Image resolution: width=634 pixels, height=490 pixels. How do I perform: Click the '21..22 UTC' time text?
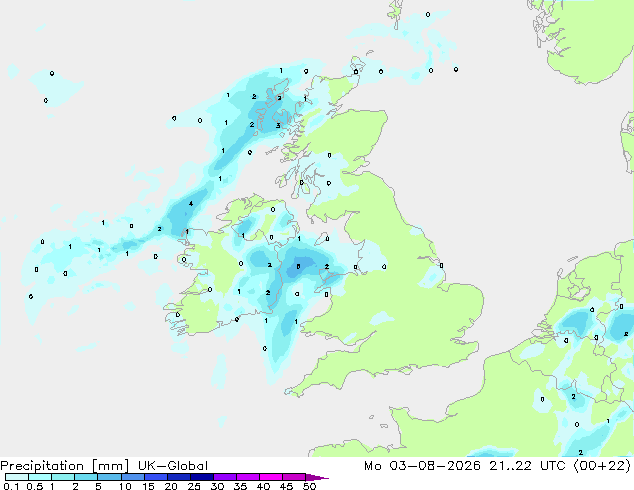click(527, 466)
